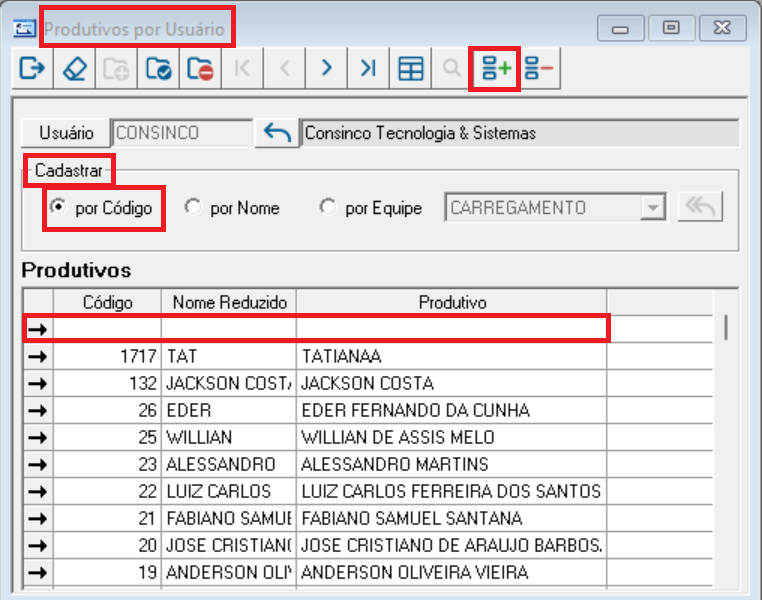762x600 pixels.
Task: Click the ALESSANDRO short name cell
Action: pyautogui.click(x=229, y=465)
